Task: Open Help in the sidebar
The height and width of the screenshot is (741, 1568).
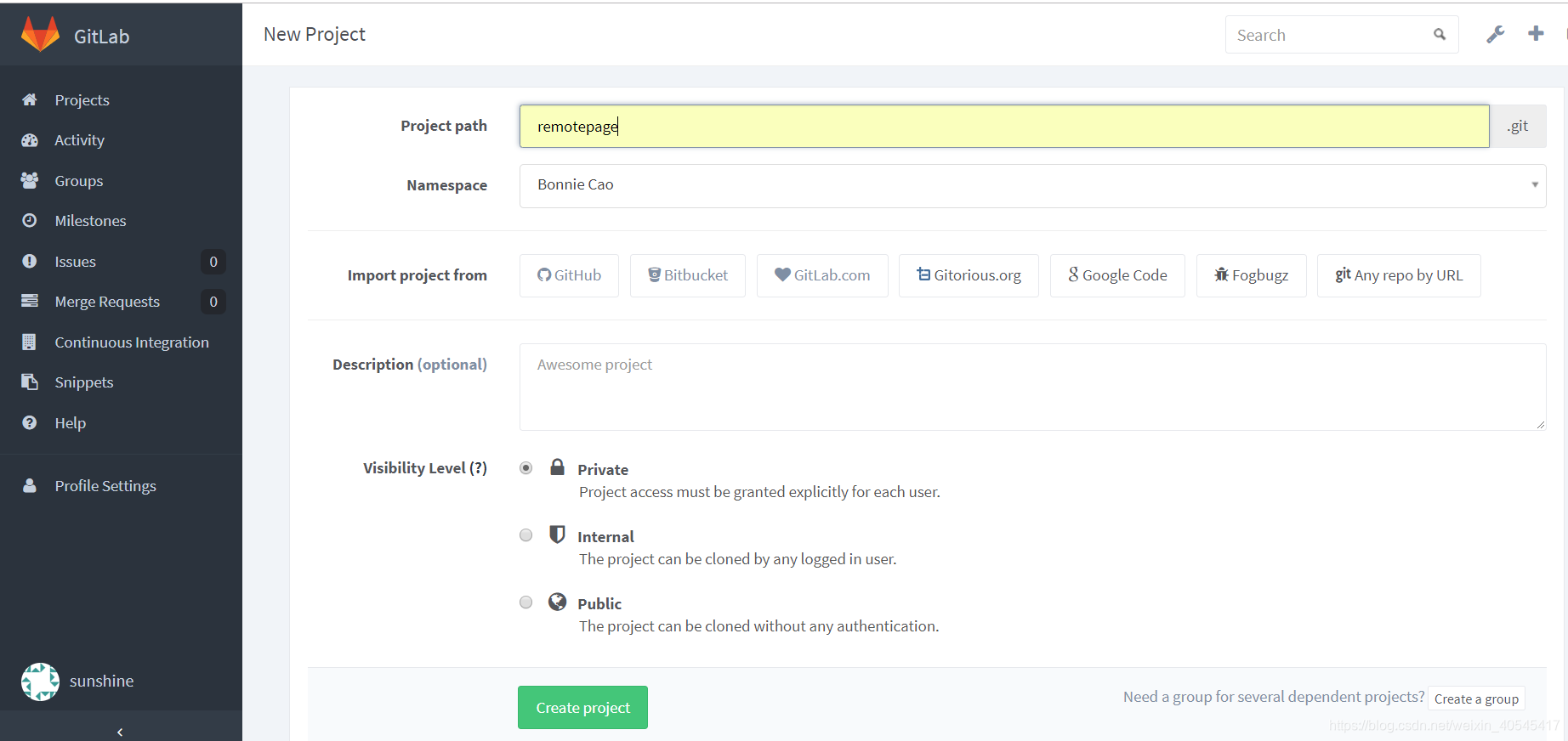Action: pos(70,422)
